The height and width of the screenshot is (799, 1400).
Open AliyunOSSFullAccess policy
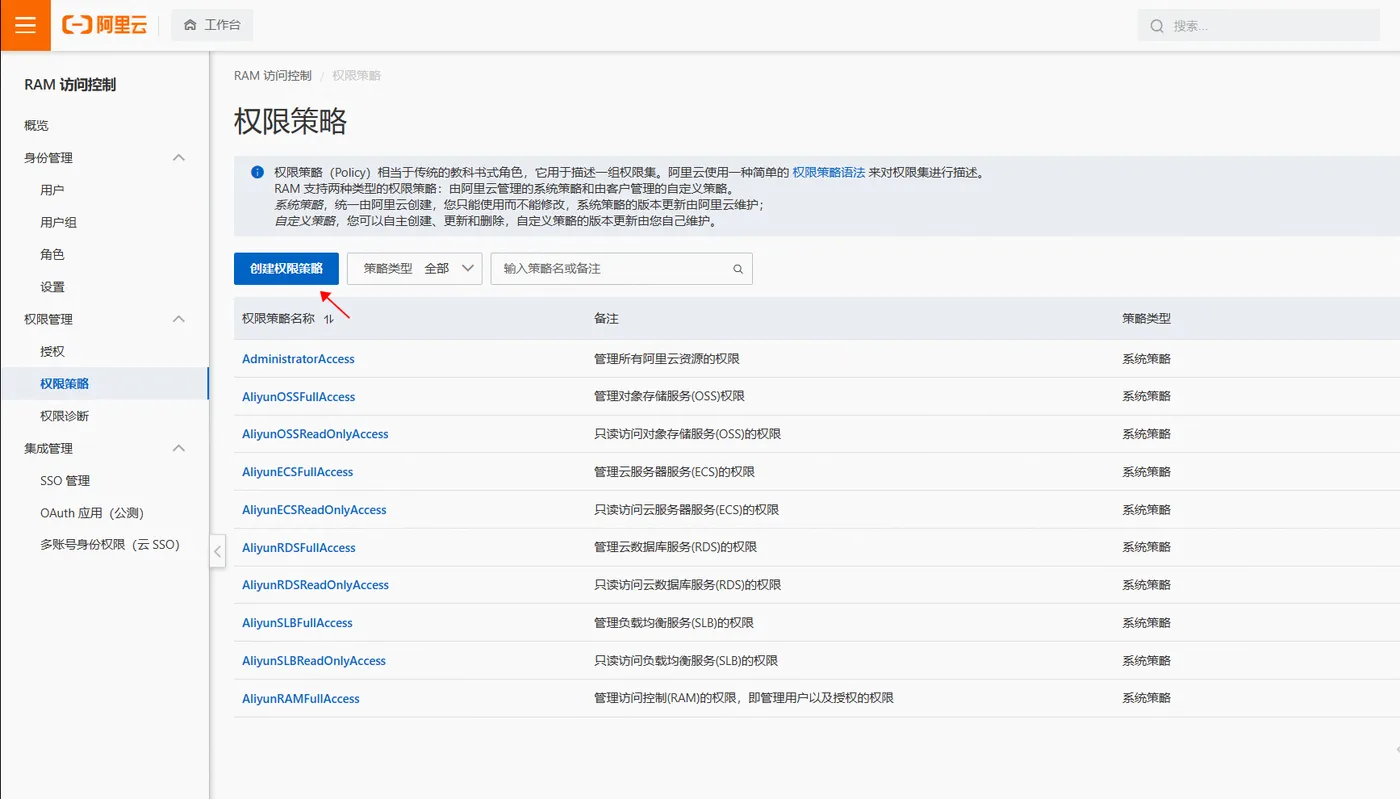pos(298,397)
